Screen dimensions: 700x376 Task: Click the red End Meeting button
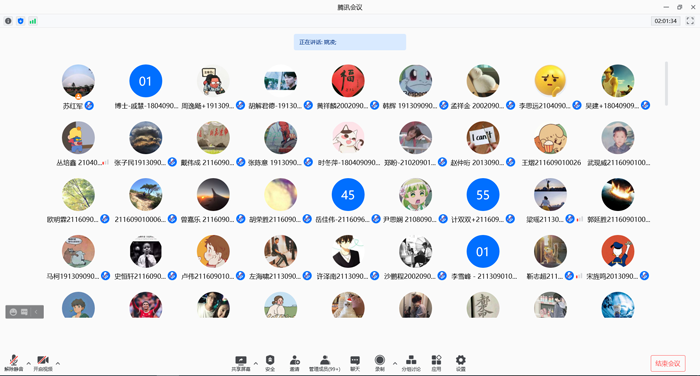point(668,363)
